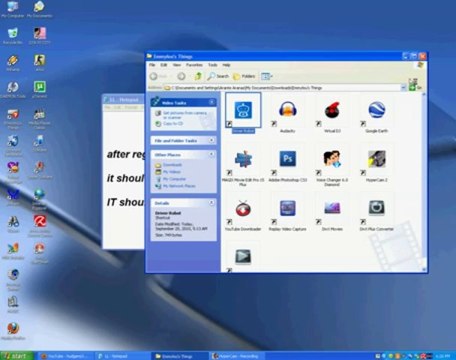Select the Virtual DJ shortcut icon
The height and width of the screenshot is (360, 456).
click(332, 110)
